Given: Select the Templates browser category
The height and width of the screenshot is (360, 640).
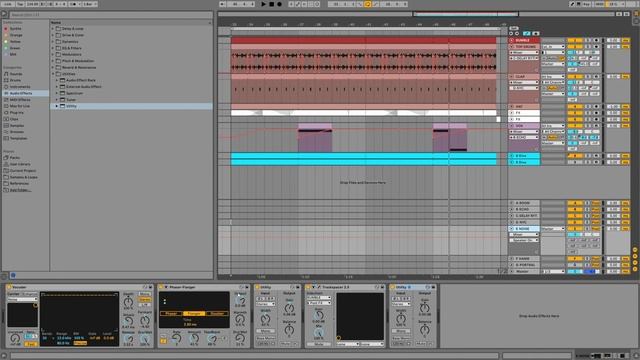Looking at the screenshot, I should point(18,138).
